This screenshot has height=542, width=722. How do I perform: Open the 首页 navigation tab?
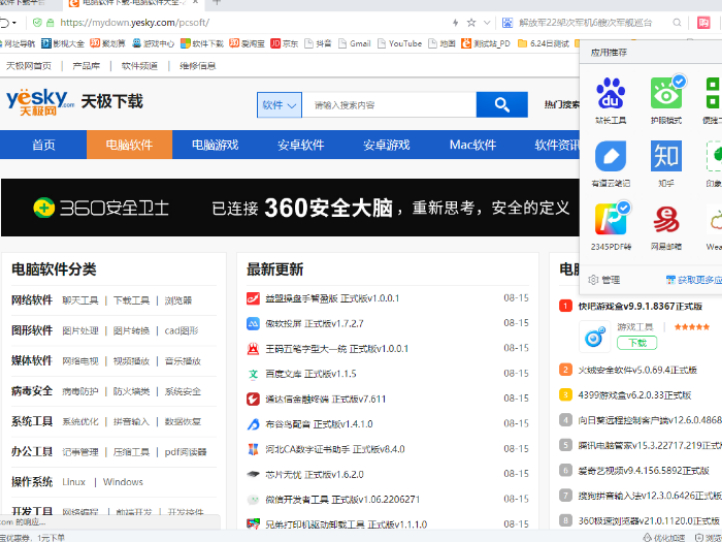(x=43, y=145)
